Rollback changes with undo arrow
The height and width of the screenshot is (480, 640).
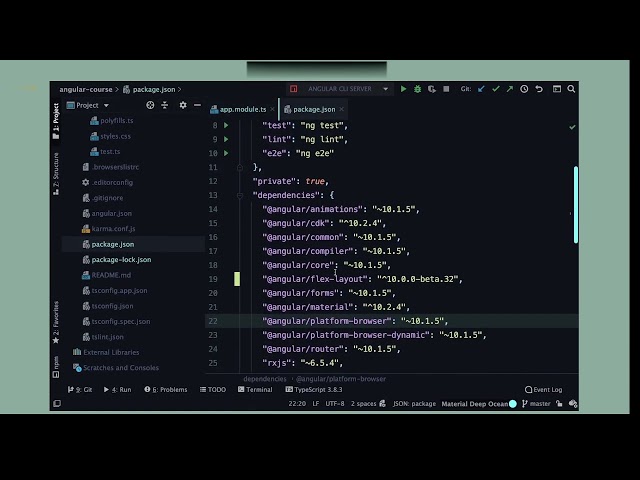click(539, 89)
